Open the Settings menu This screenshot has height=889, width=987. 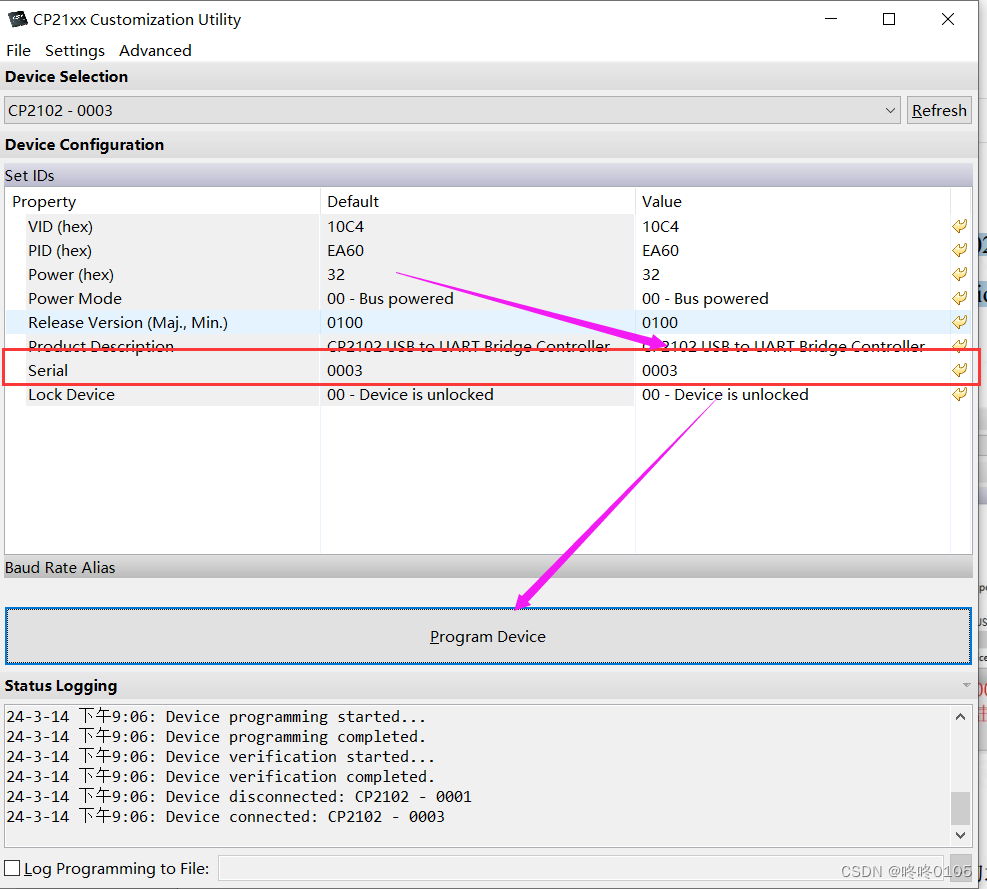(74, 50)
